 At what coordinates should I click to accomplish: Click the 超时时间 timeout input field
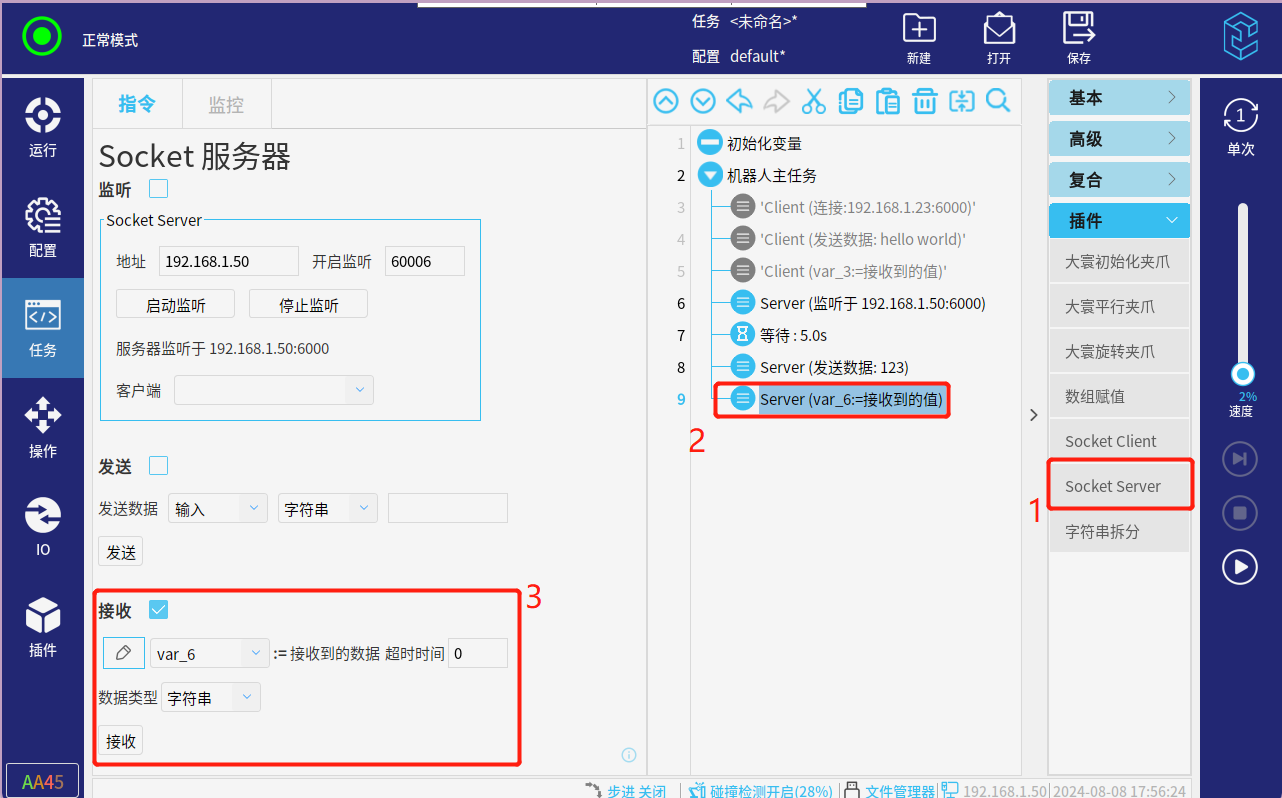(478, 653)
